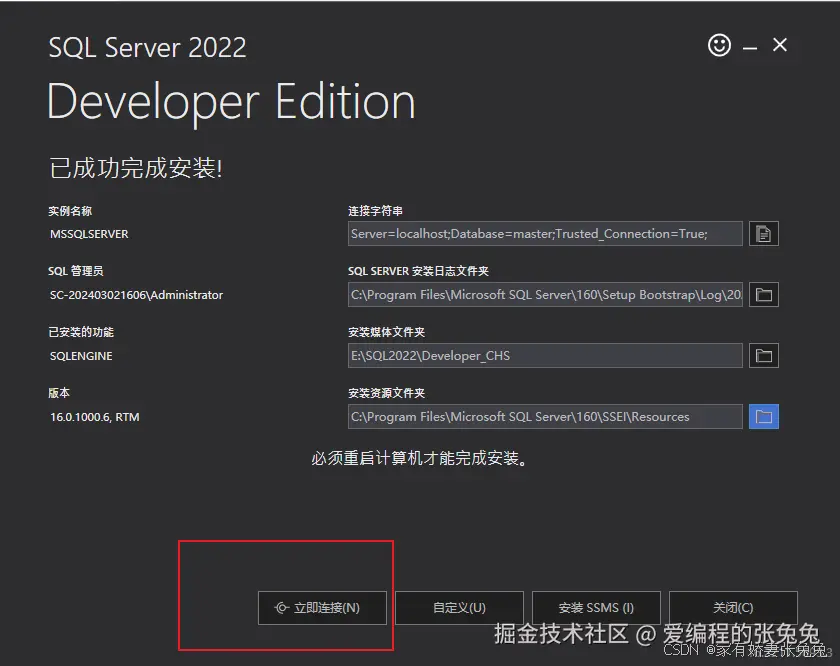Close the installer with the X button
Image resolution: width=840 pixels, height=666 pixels.
(x=780, y=45)
